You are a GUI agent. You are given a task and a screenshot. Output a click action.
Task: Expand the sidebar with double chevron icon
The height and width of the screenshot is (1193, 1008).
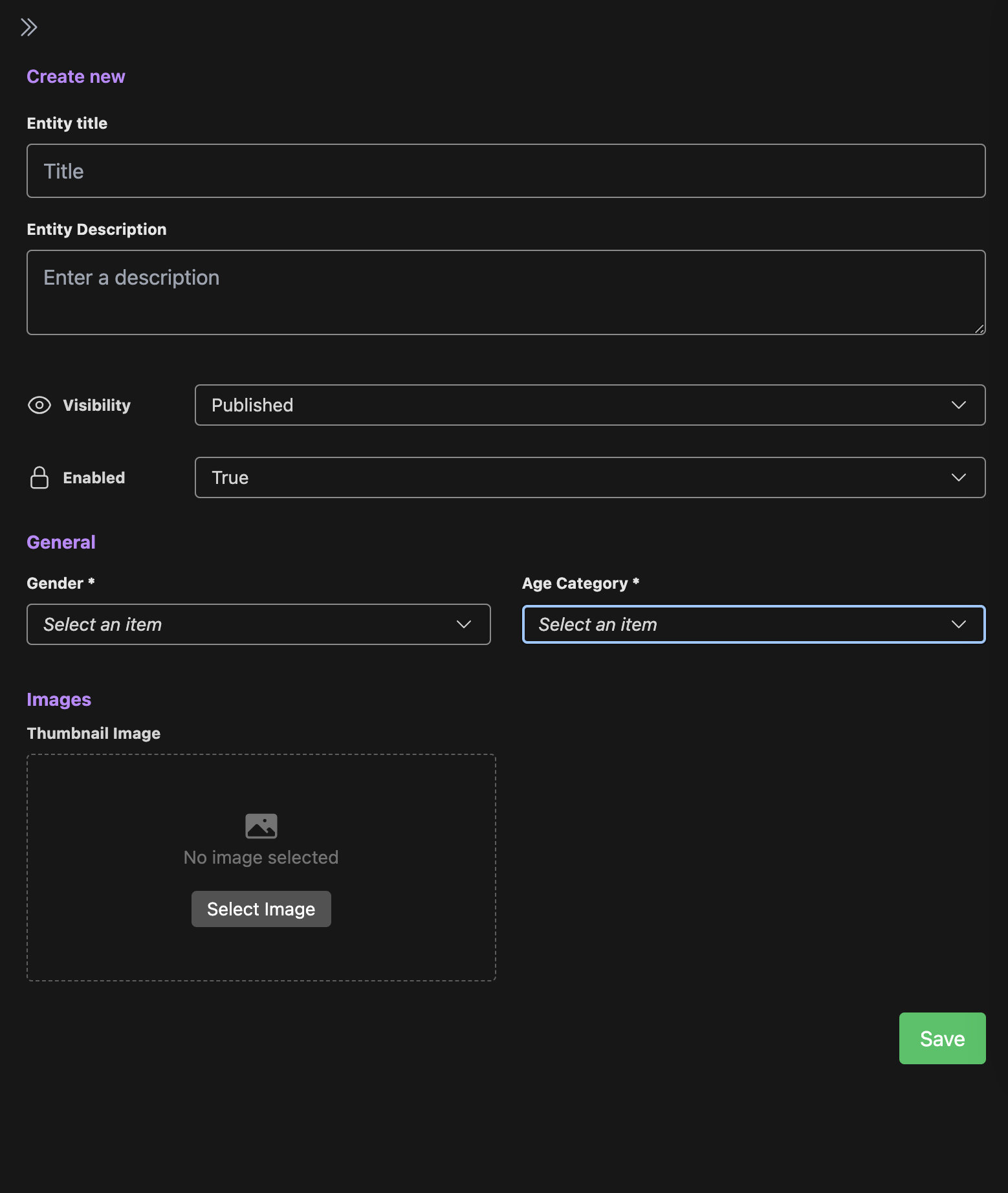(x=28, y=27)
